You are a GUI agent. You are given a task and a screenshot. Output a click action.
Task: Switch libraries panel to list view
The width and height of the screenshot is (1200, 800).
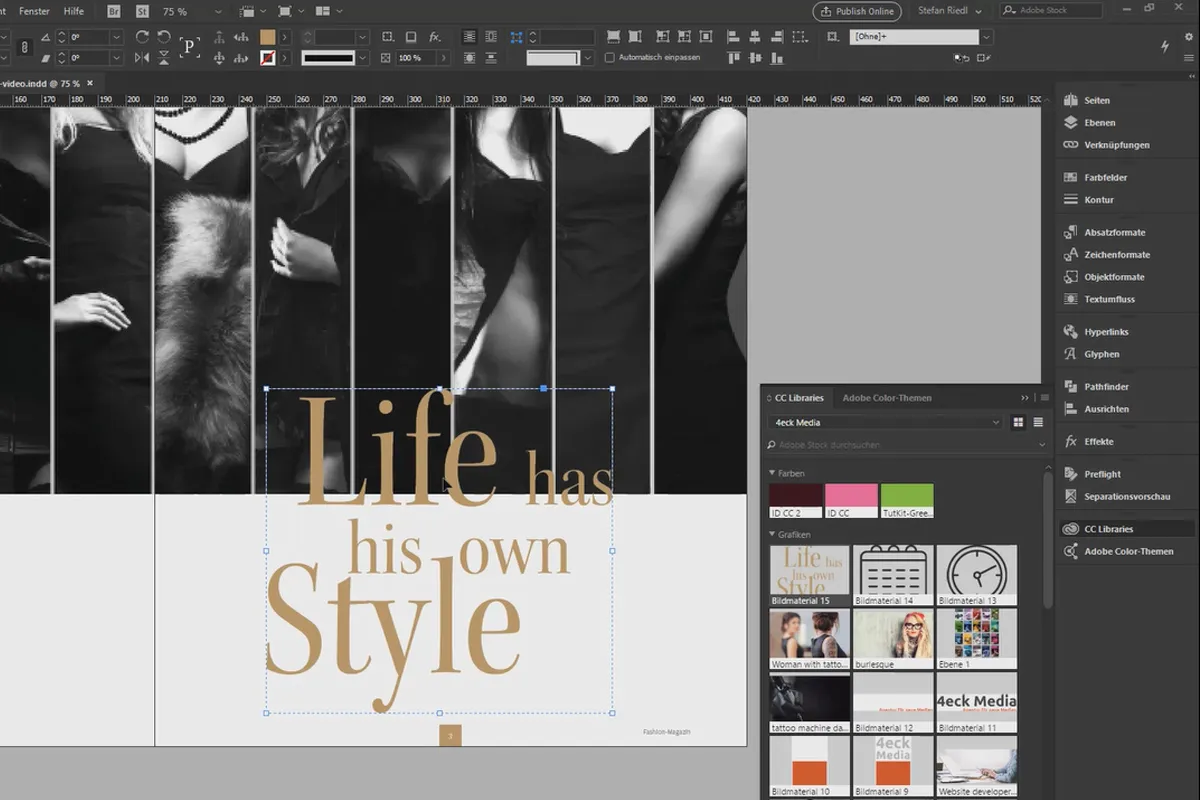coord(1038,422)
